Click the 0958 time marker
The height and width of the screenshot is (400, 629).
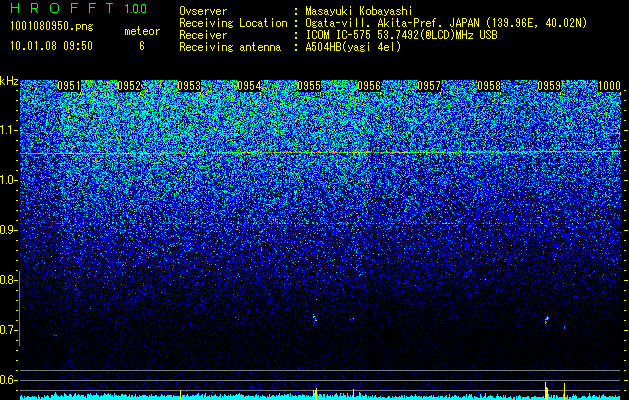point(489,86)
